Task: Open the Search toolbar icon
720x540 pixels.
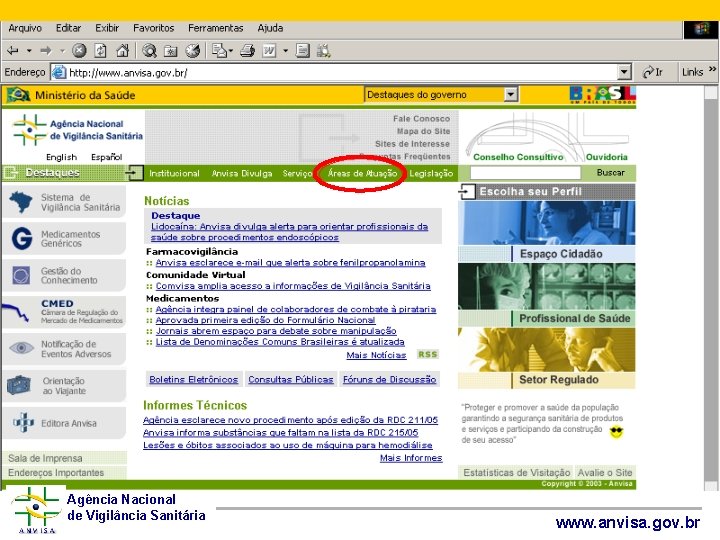Action: (x=149, y=51)
